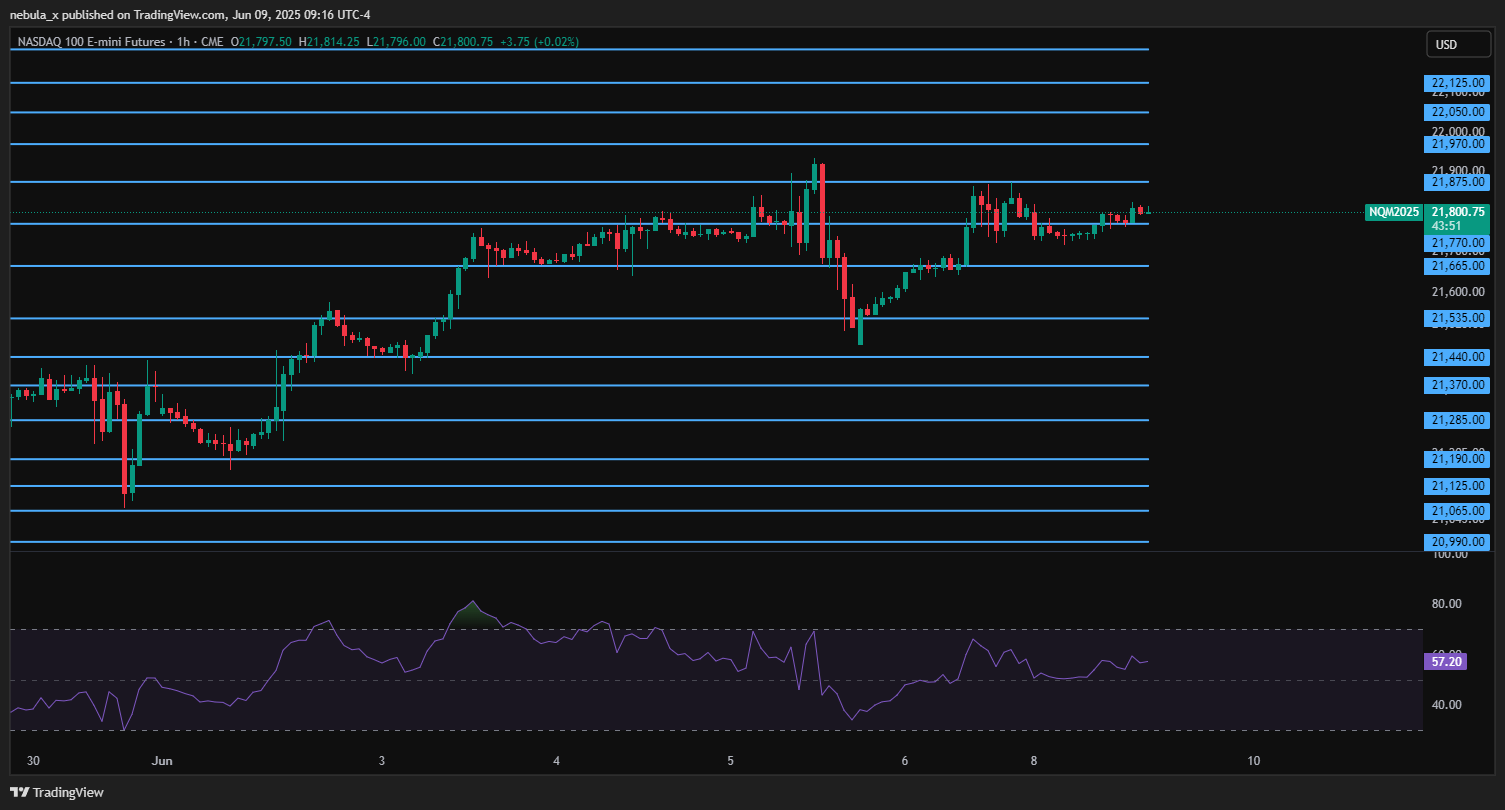
Task: Select the NQM2025 symbol label
Action: [x=1393, y=212]
